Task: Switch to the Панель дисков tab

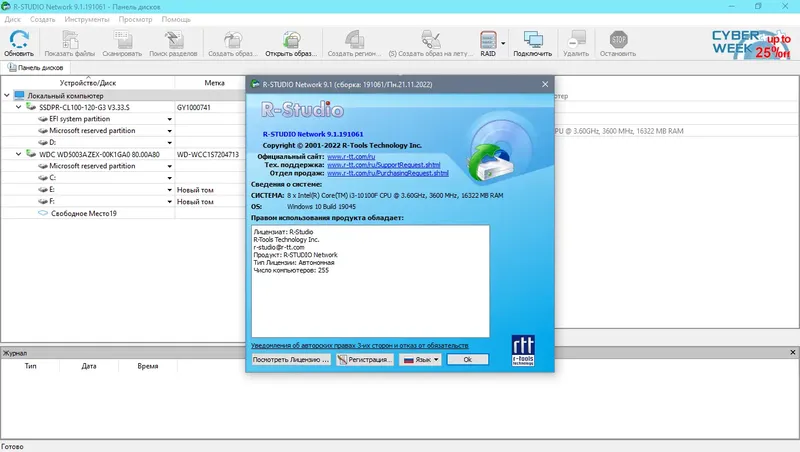Action: 35,67
